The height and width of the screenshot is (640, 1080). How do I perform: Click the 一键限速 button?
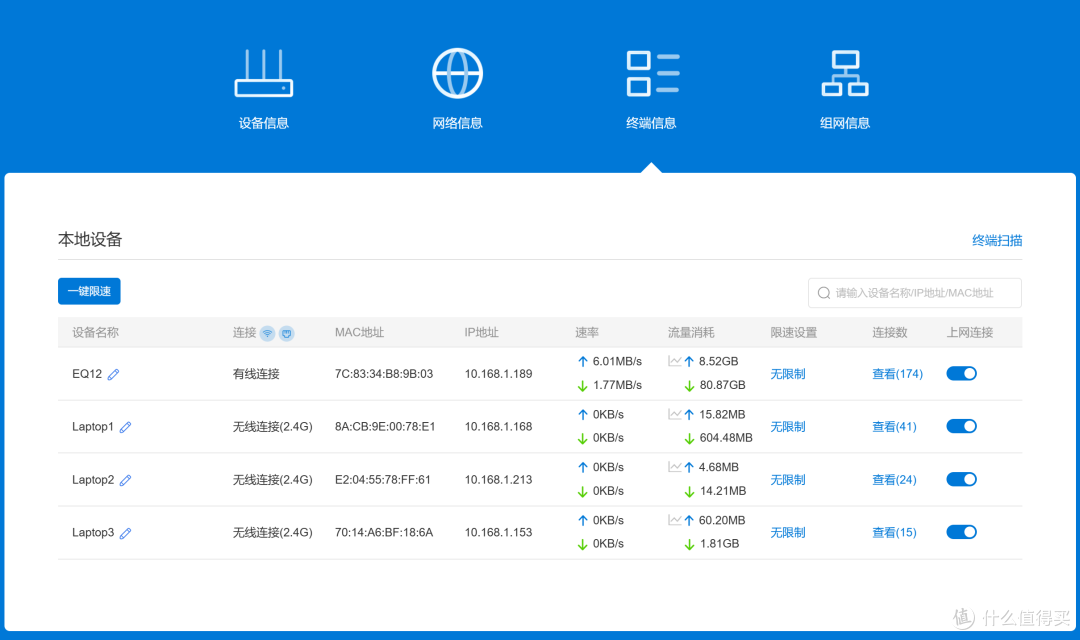(89, 291)
